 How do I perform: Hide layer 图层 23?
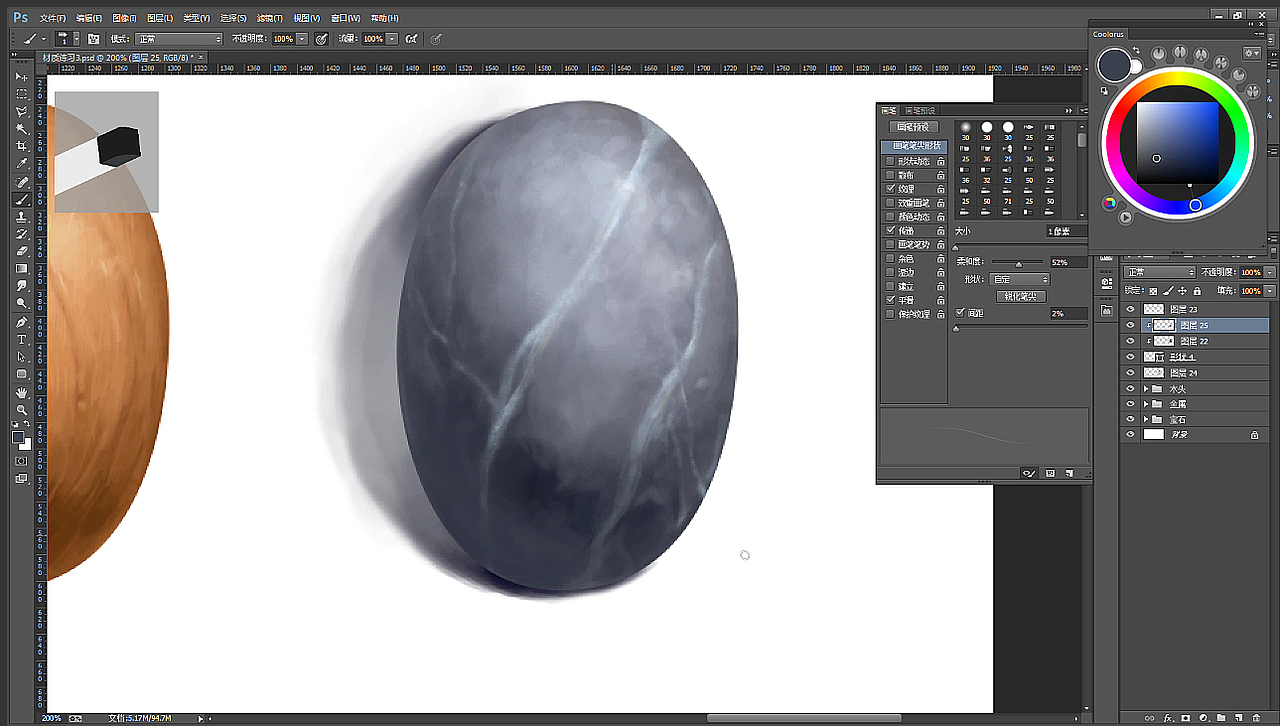[x=1130, y=309]
